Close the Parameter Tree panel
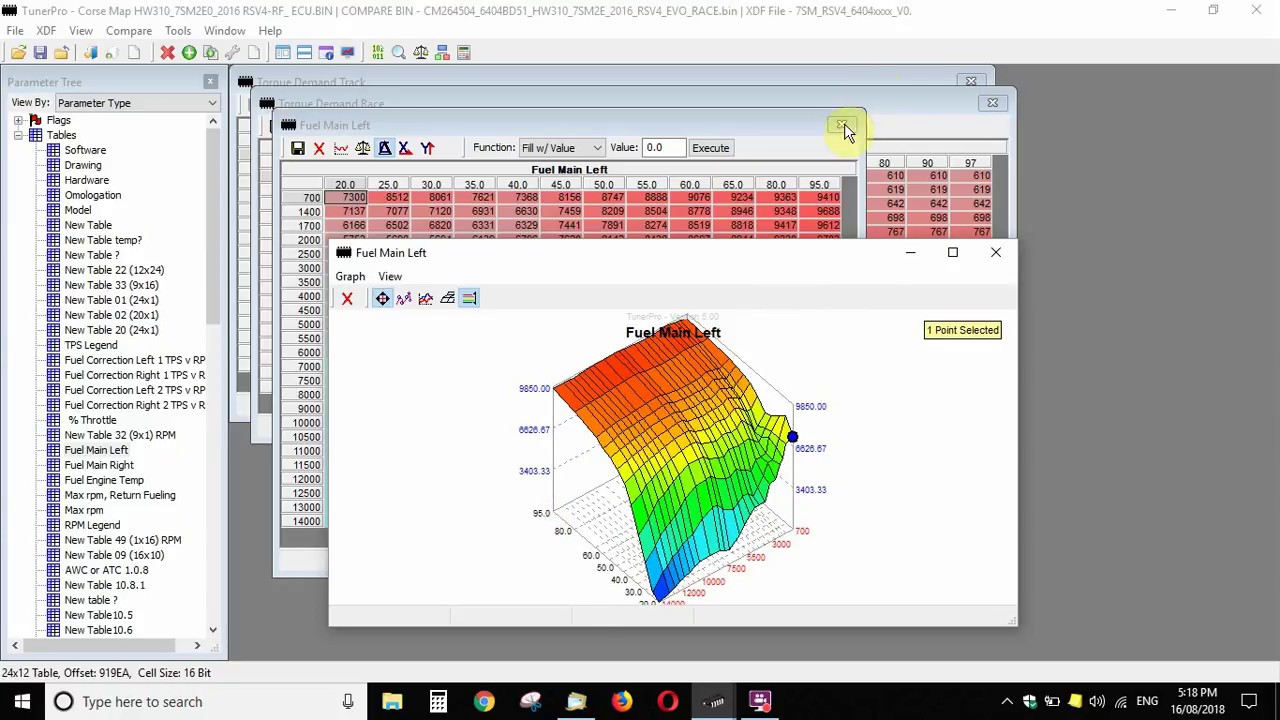The width and height of the screenshot is (1280, 720). pos(210,81)
